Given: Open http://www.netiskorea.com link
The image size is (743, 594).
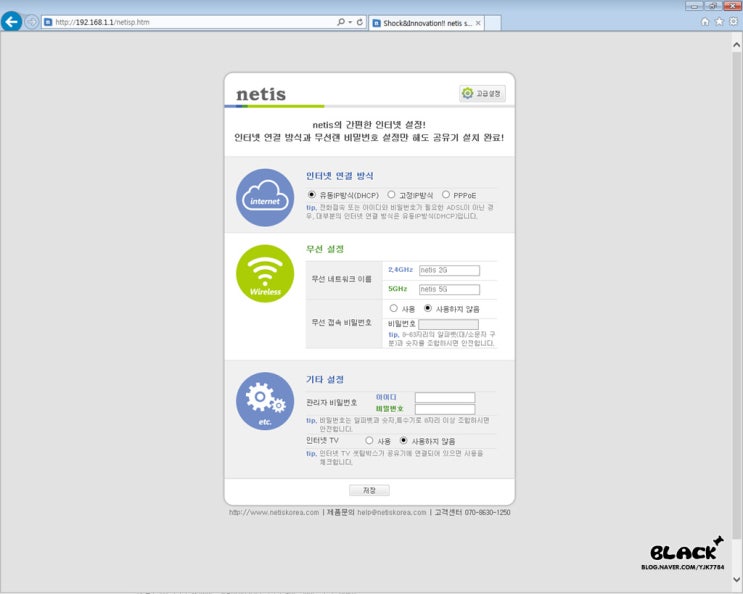Looking at the screenshot, I should (274, 513).
